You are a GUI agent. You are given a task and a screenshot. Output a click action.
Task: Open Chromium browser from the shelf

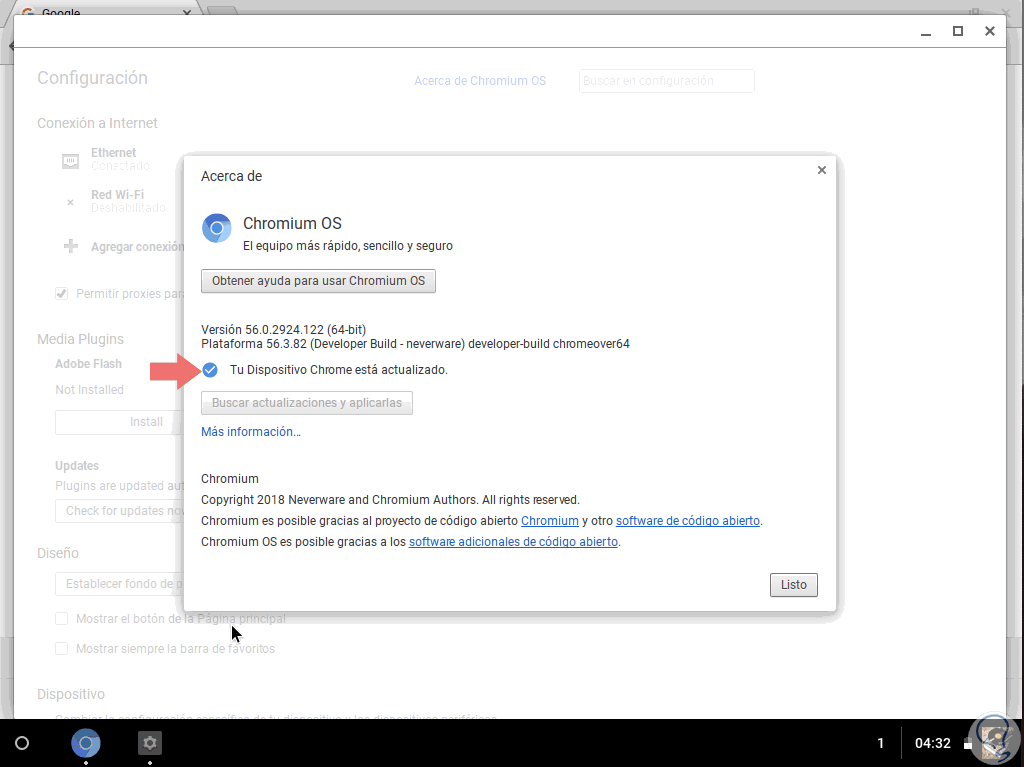point(86,743)
